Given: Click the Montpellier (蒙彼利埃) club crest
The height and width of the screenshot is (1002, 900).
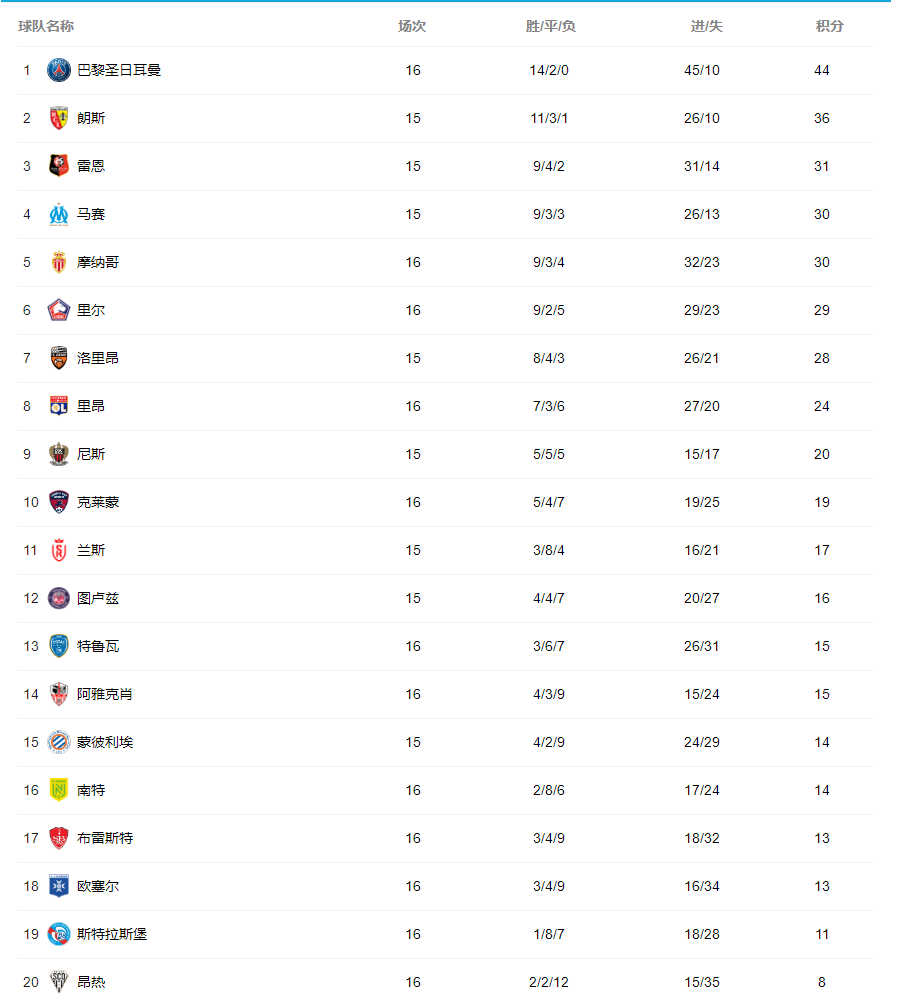Looking at the screenshot, I should click(59, 742).
